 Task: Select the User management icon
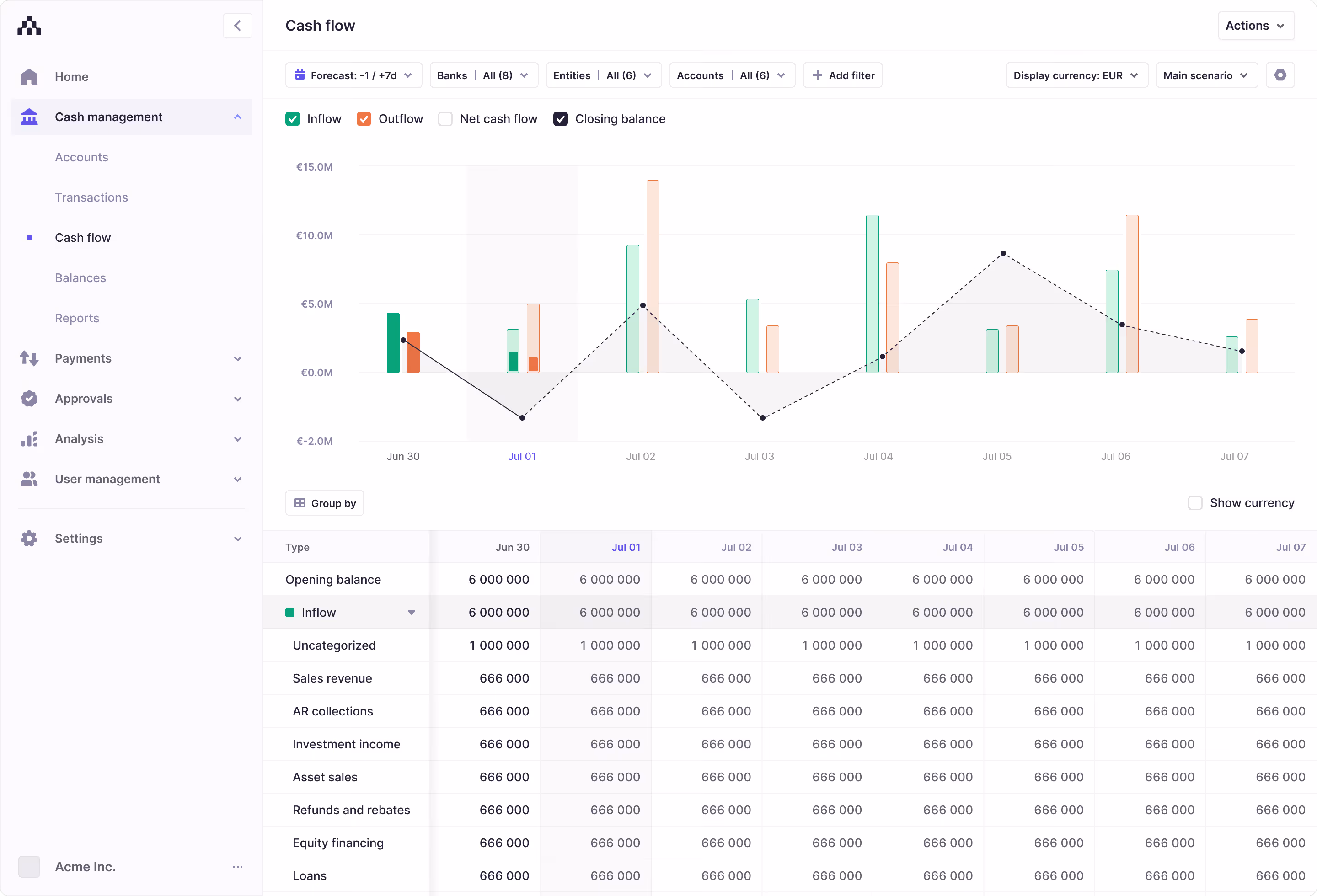[29, 479]
